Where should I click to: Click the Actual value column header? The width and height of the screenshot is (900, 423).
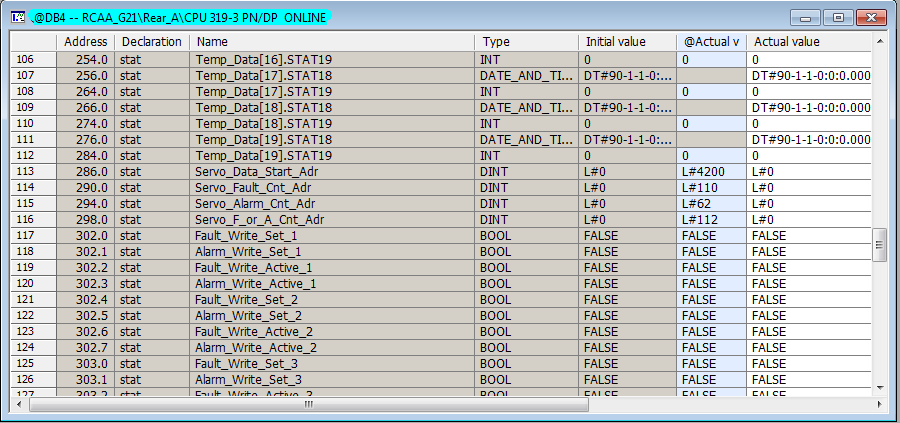point(809,42)
